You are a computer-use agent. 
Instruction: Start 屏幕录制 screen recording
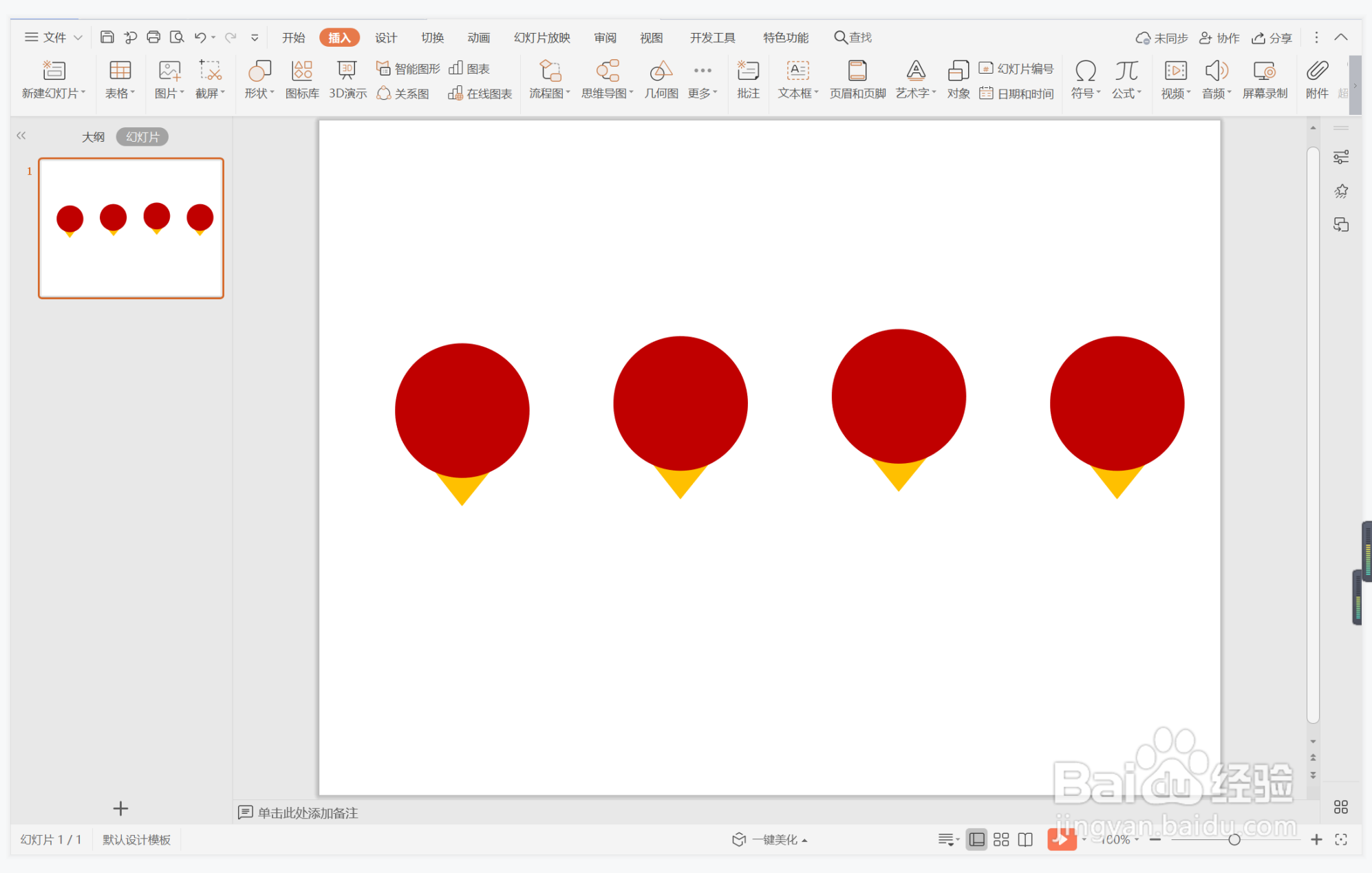point(1265,80)
